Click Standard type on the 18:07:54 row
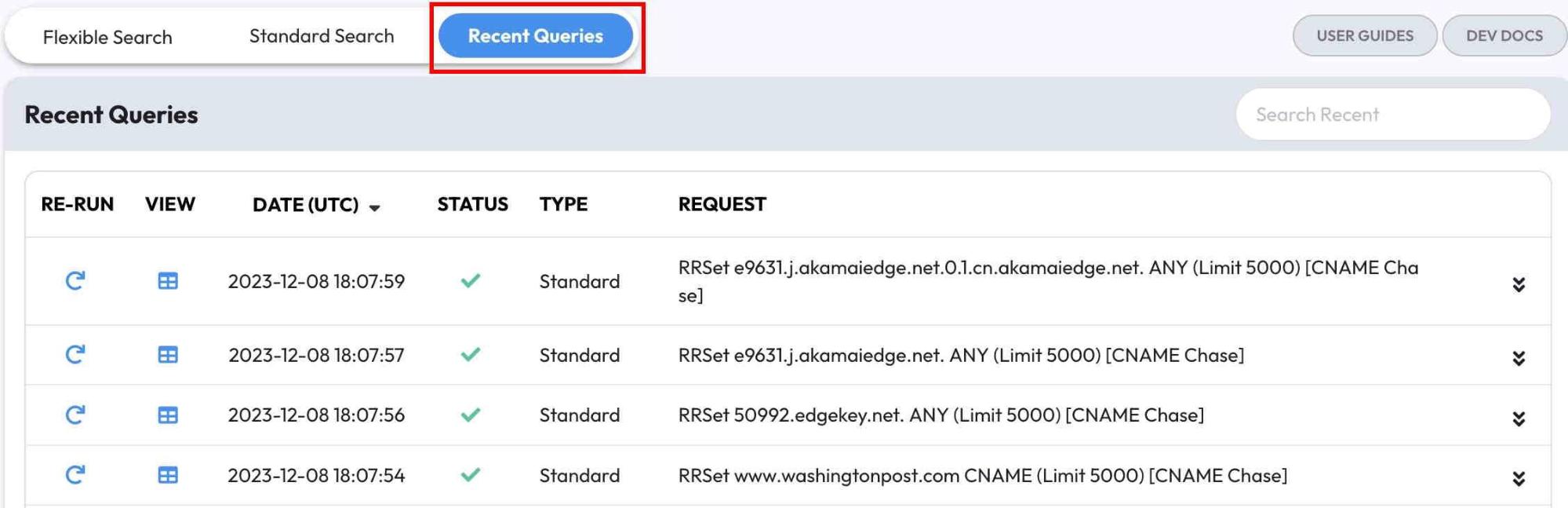 pos(579,475)
